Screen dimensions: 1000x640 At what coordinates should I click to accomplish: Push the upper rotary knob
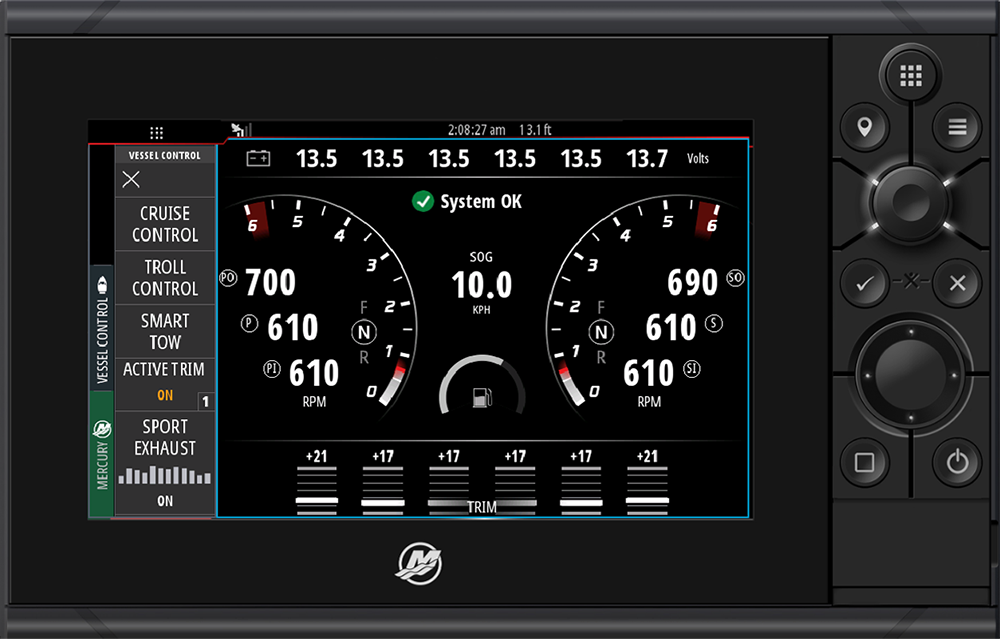point(911,203)
